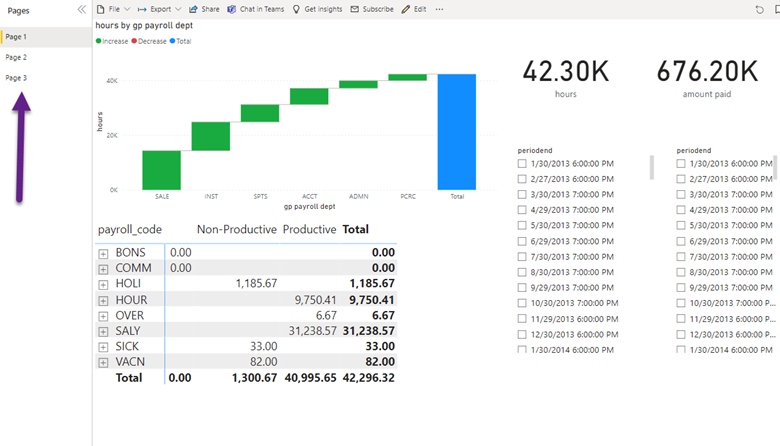The image size is (780, 446).
Task: Click the blue Total bar in waterfall chart
Action: point(457,131)
